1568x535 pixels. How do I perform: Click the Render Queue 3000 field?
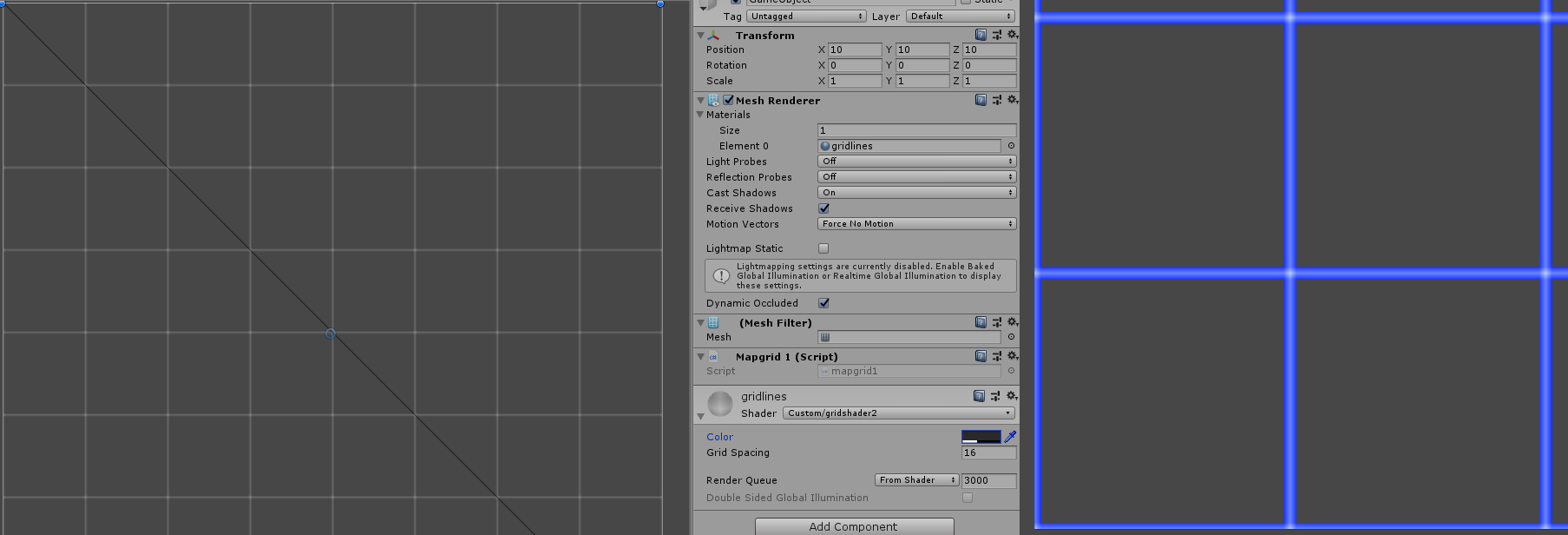(989, 480)
